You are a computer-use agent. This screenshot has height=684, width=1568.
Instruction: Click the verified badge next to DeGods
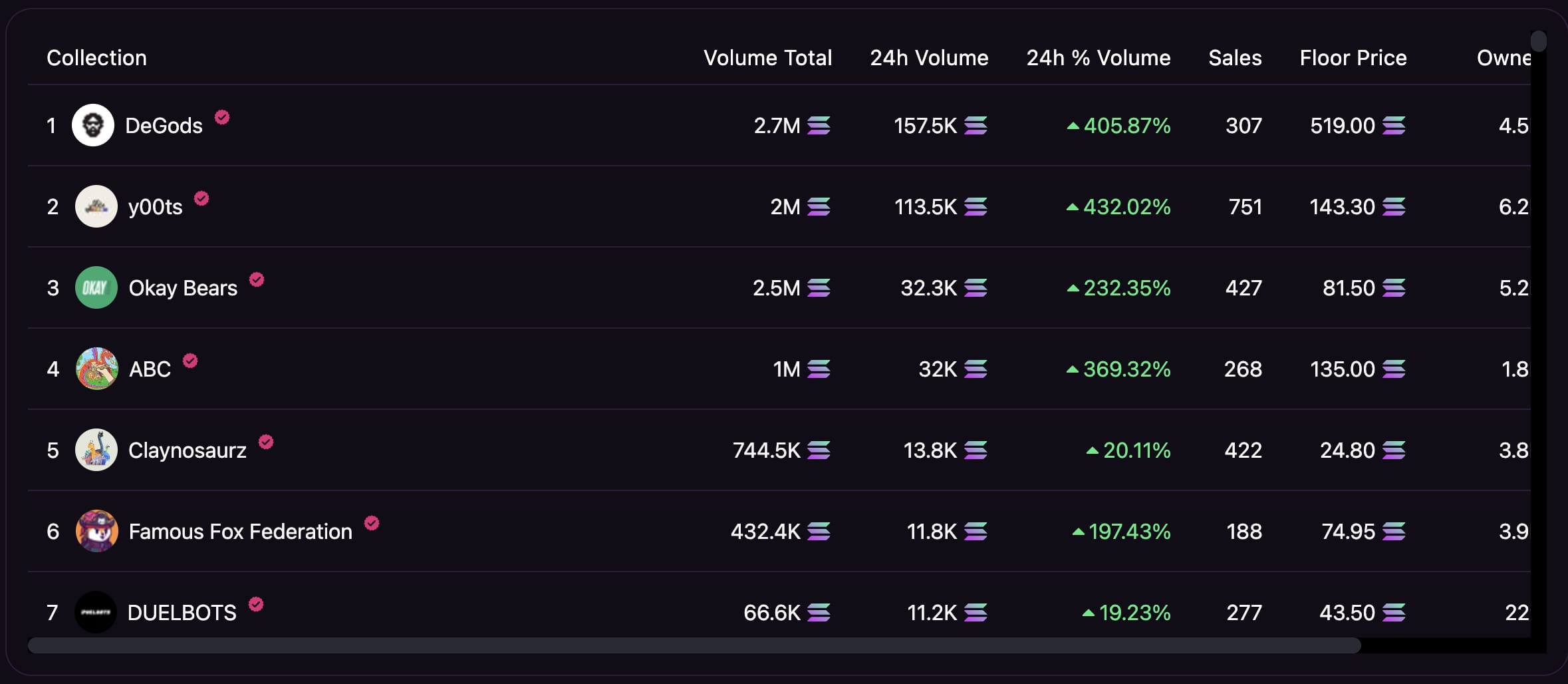(x=222, y=117)
